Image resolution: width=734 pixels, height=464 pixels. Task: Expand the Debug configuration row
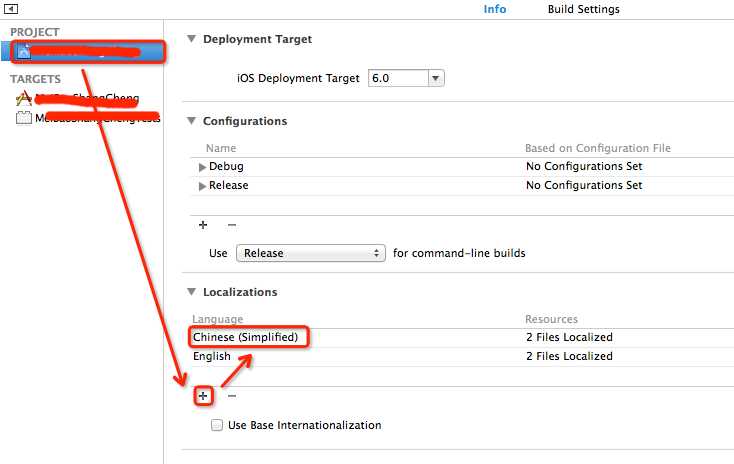tap(202, 167)
